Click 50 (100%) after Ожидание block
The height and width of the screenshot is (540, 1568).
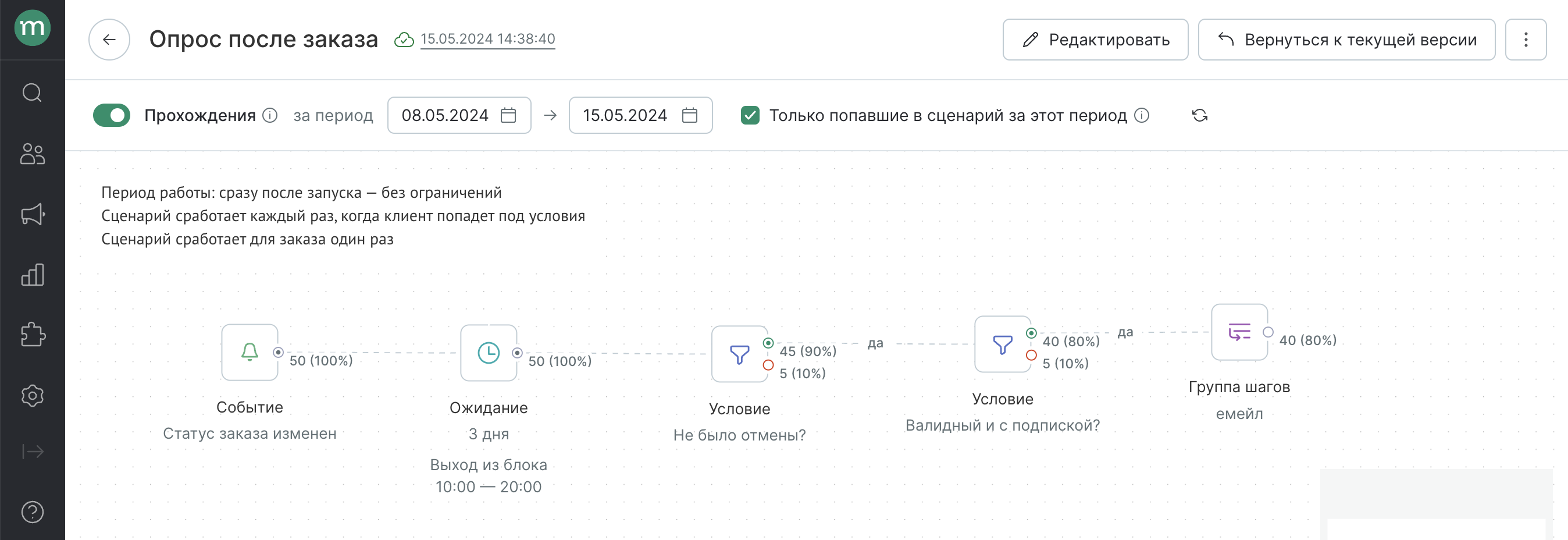click(560, 361)
